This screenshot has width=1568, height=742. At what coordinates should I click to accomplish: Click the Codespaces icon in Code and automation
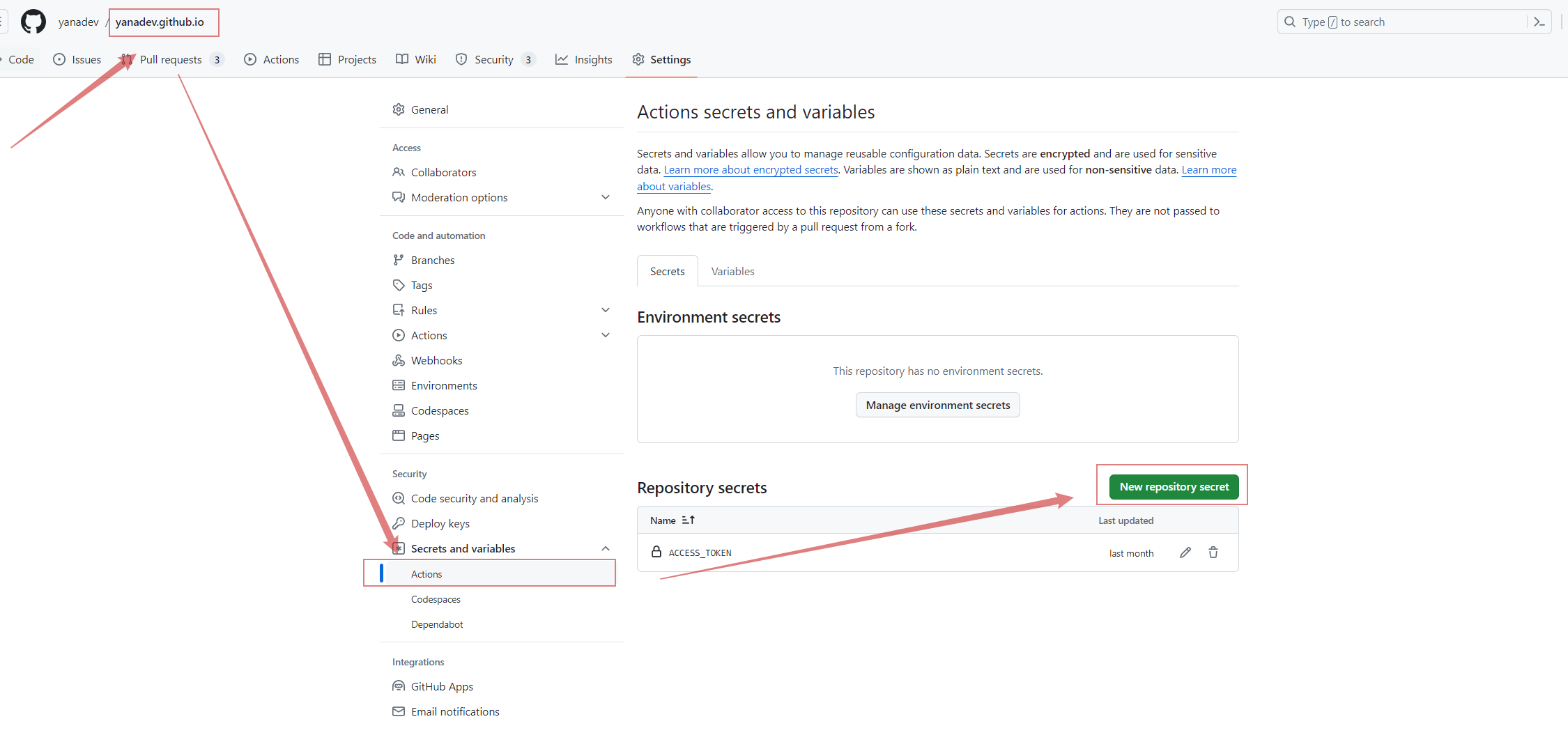tap(399, 410)
